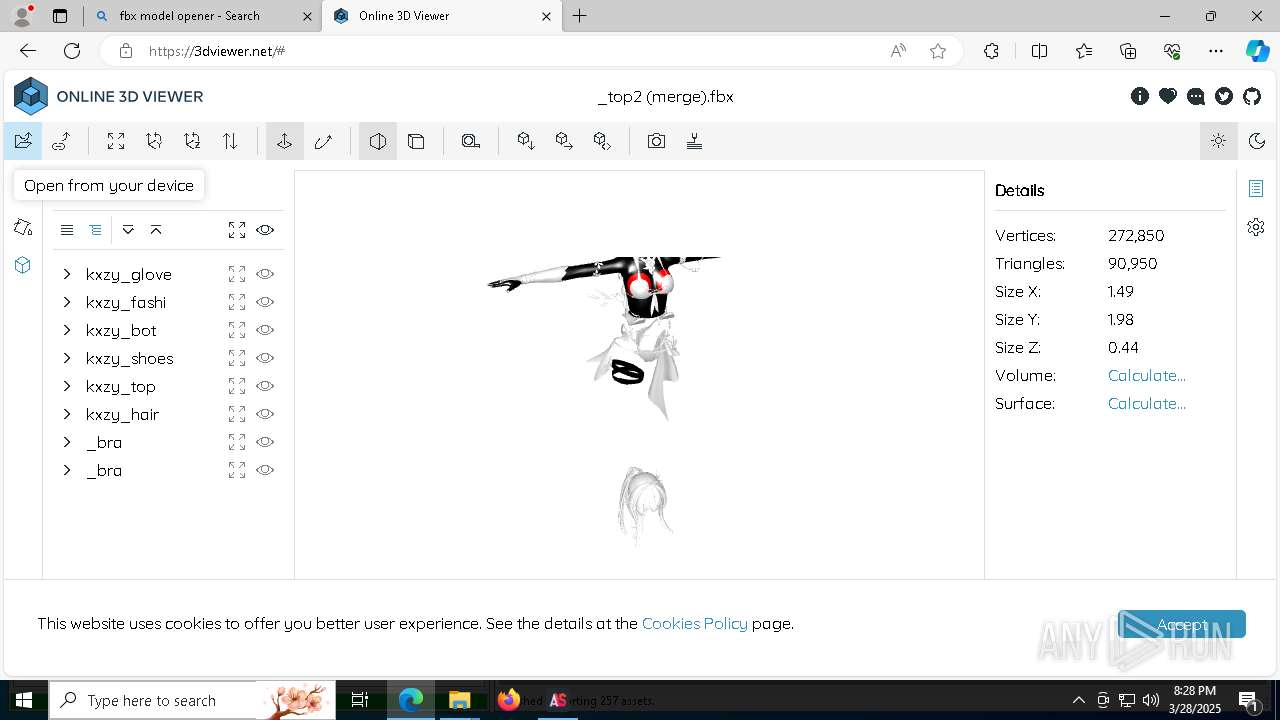The width and height of the screenshot is (1280, 720).
Task: Expand the kxzy_top node
Action: (x=67, y=386)
